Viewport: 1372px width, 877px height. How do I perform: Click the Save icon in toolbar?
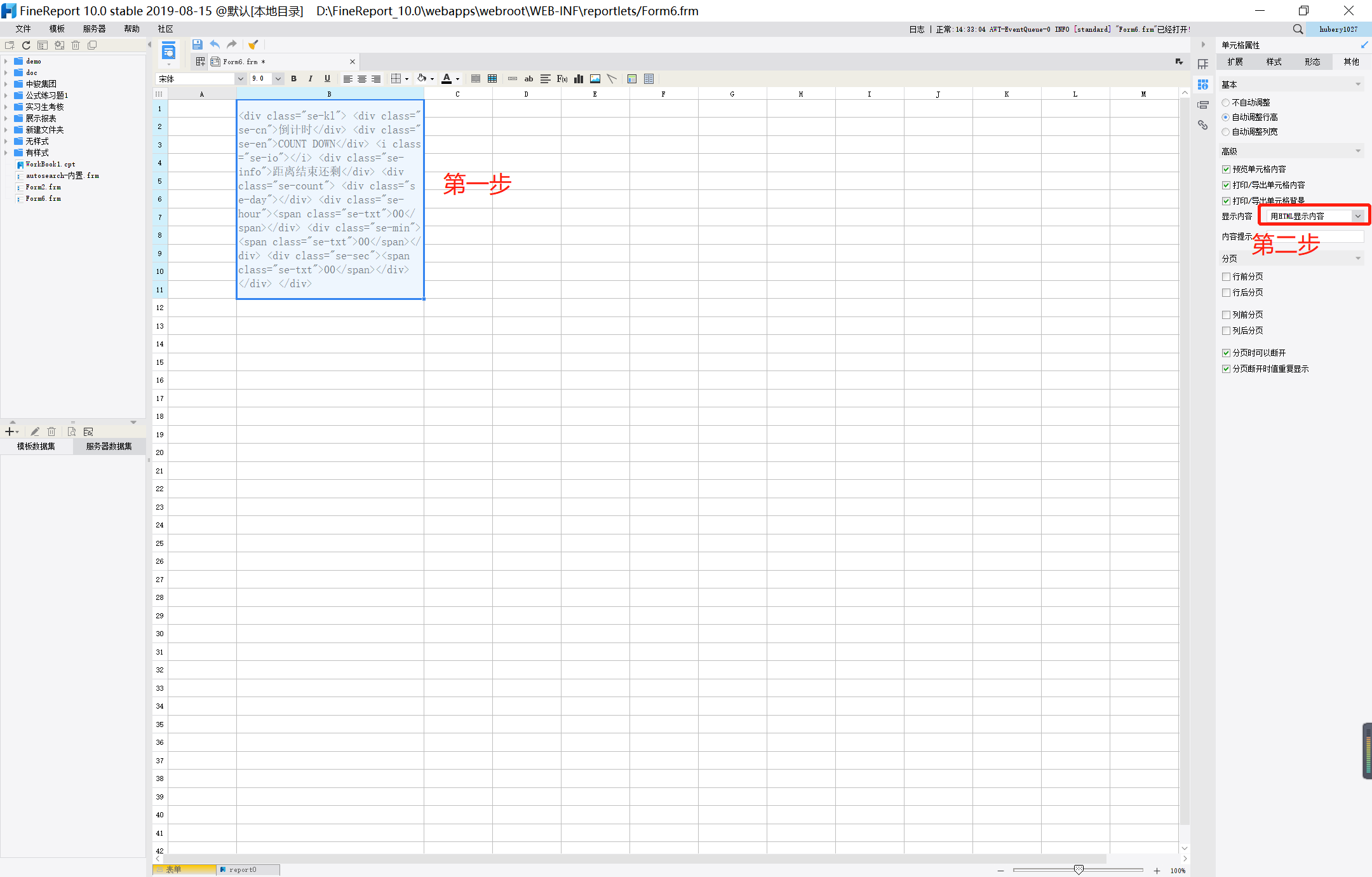point(197,44)
